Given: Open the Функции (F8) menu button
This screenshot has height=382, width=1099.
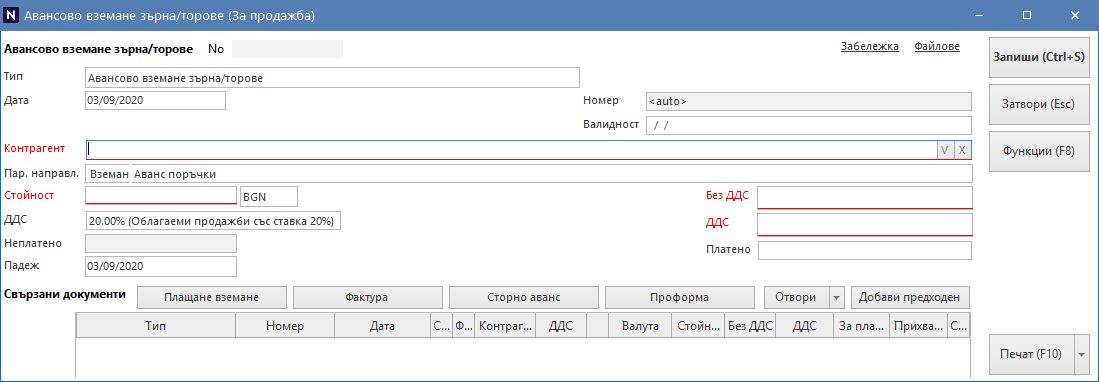Looking at the screenshot, I should 1039,151.
